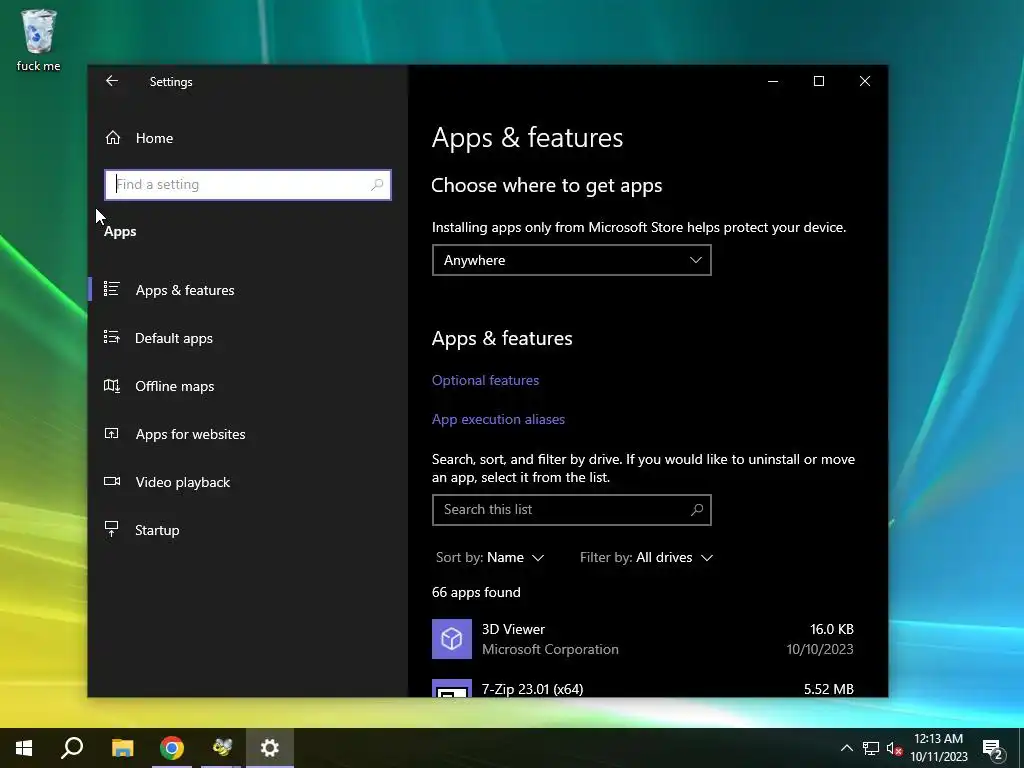Open the Optional features link
1024x768 pixels.
pyautogui.click(x=485, y=380)
